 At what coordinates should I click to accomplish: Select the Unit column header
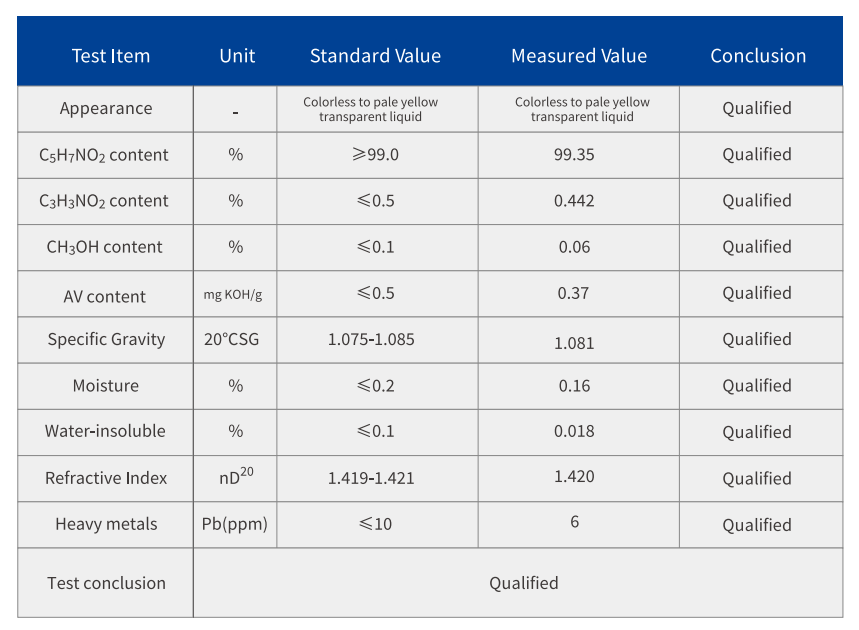tap(237, 56)
